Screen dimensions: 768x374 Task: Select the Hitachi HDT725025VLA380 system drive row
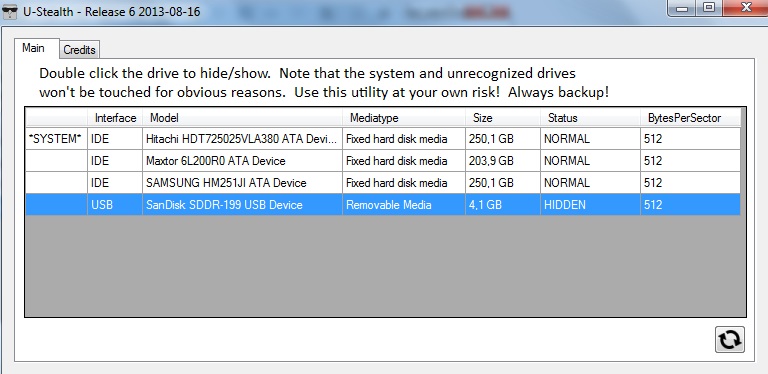click(383, 139)
